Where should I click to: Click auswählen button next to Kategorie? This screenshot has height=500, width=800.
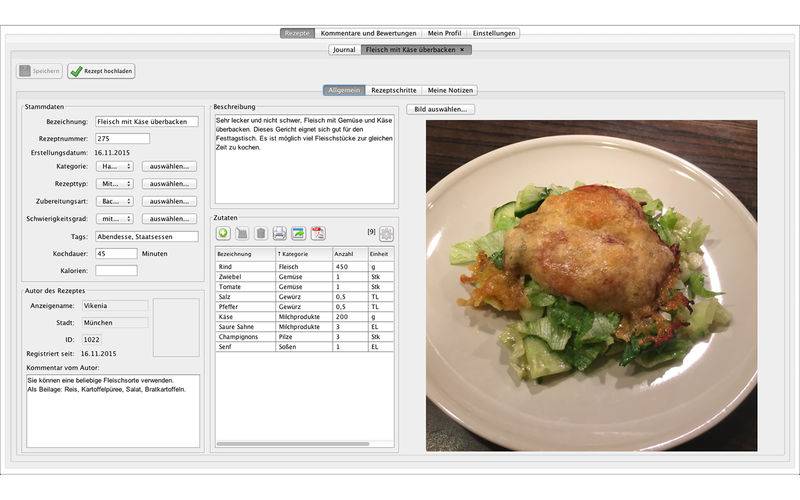click(169, 166)
